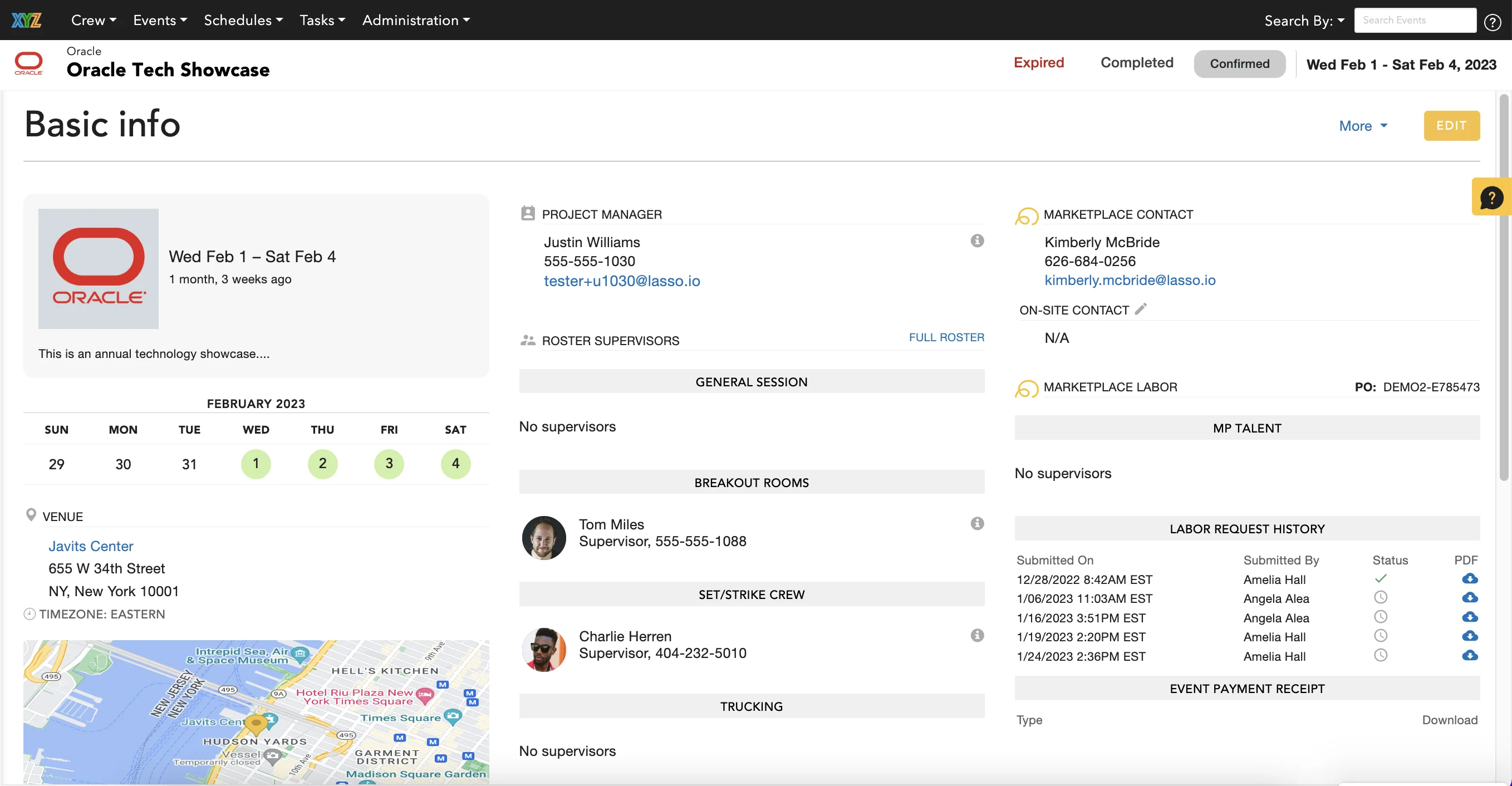
Task: Click pending clock status for 1/16/2023 request
Action: (1381, 616)
